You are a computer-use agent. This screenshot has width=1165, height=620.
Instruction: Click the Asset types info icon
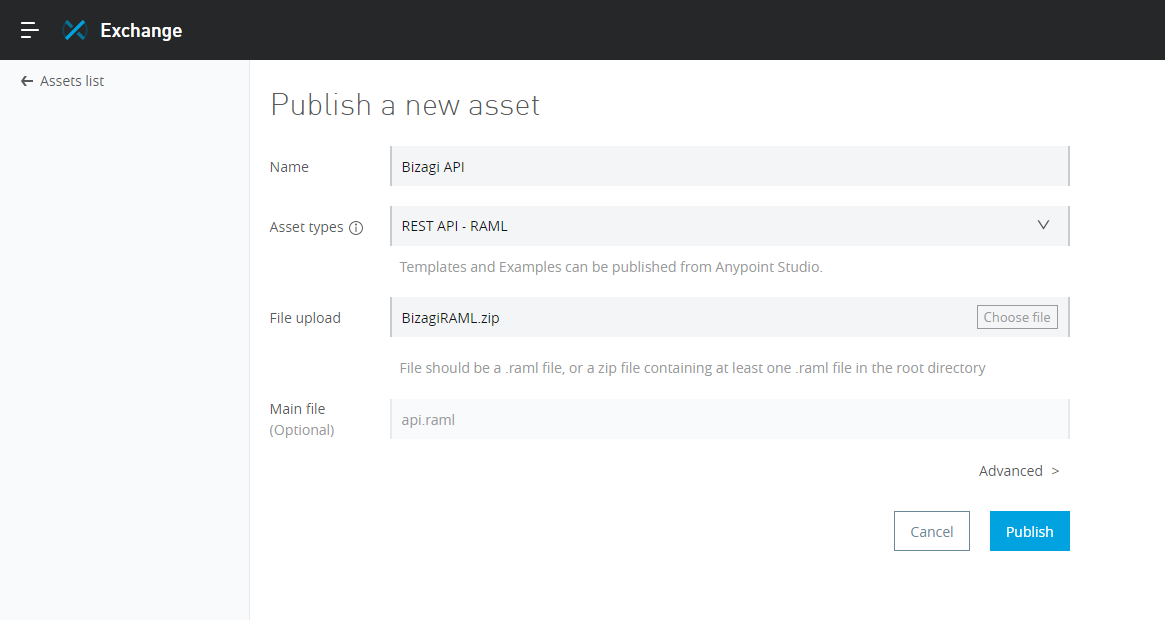tap(356, 228)
